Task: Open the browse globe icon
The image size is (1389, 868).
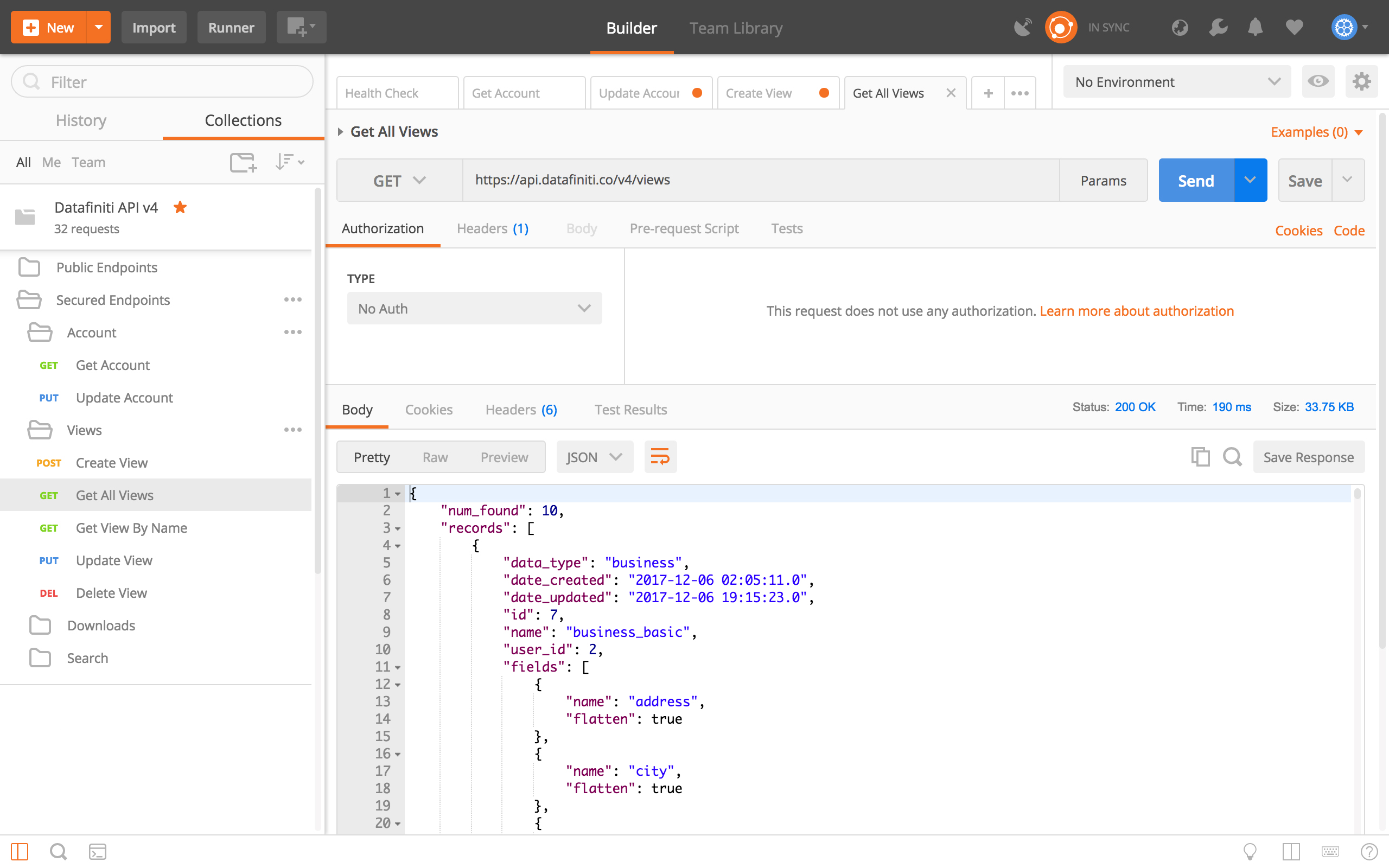Action: pyautogui.click(x=1180, y=28)
